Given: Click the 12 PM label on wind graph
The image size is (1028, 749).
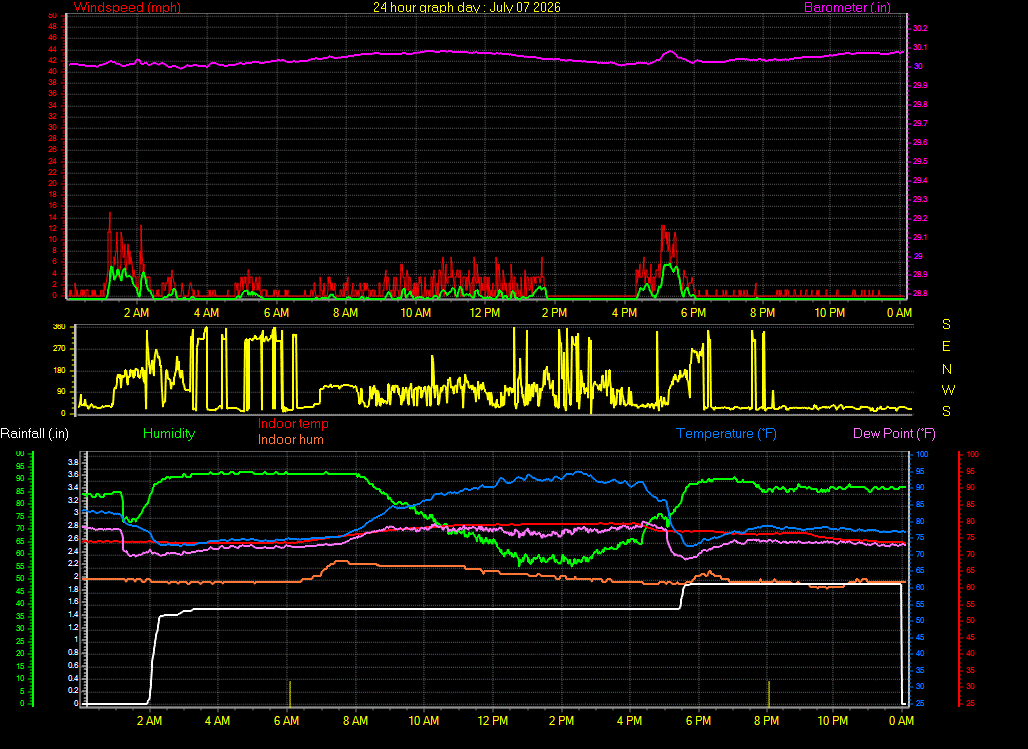Looking at the screenshot, I should coord(485,313).
